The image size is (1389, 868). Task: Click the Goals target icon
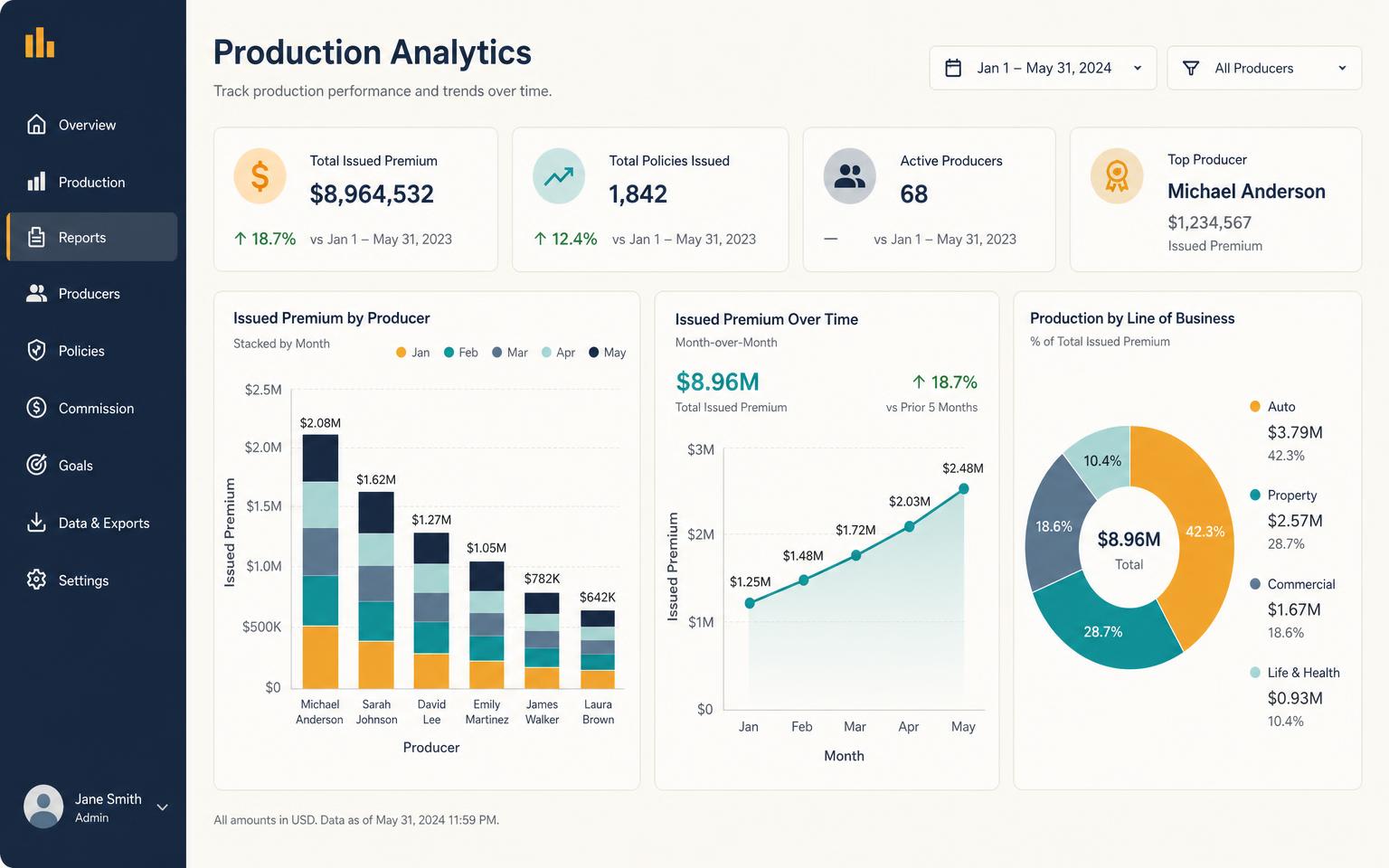36,465
